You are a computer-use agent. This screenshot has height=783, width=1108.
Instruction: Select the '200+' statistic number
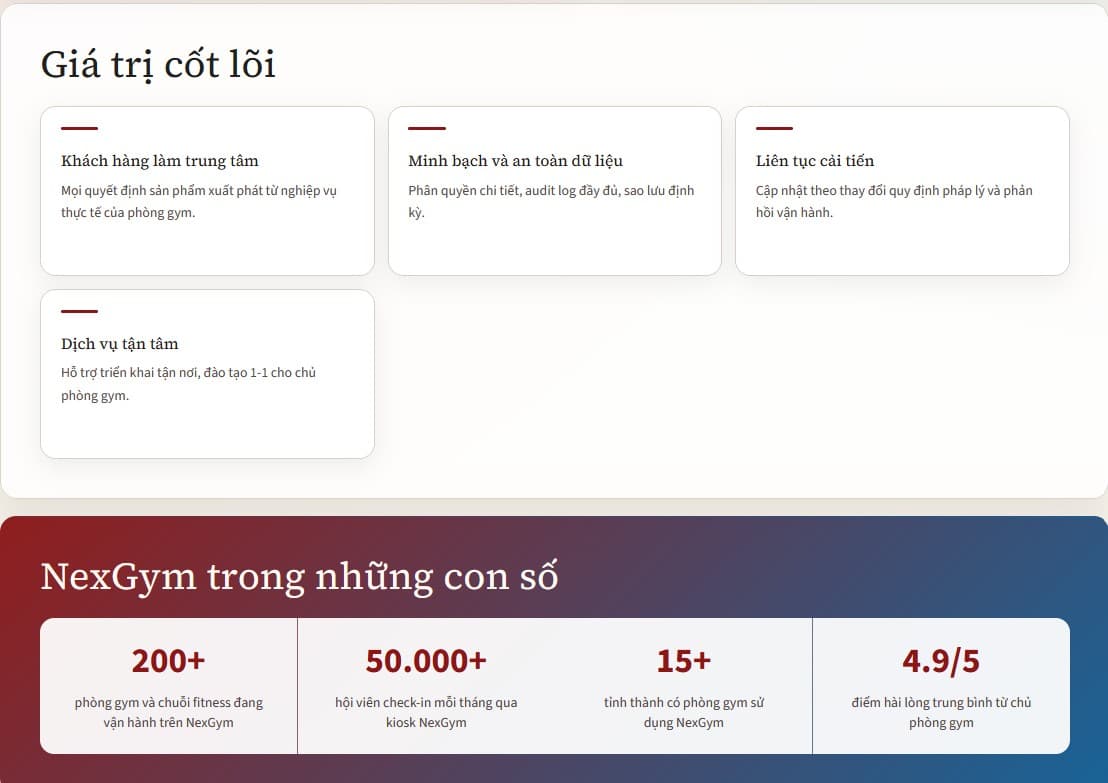[168, 661]
